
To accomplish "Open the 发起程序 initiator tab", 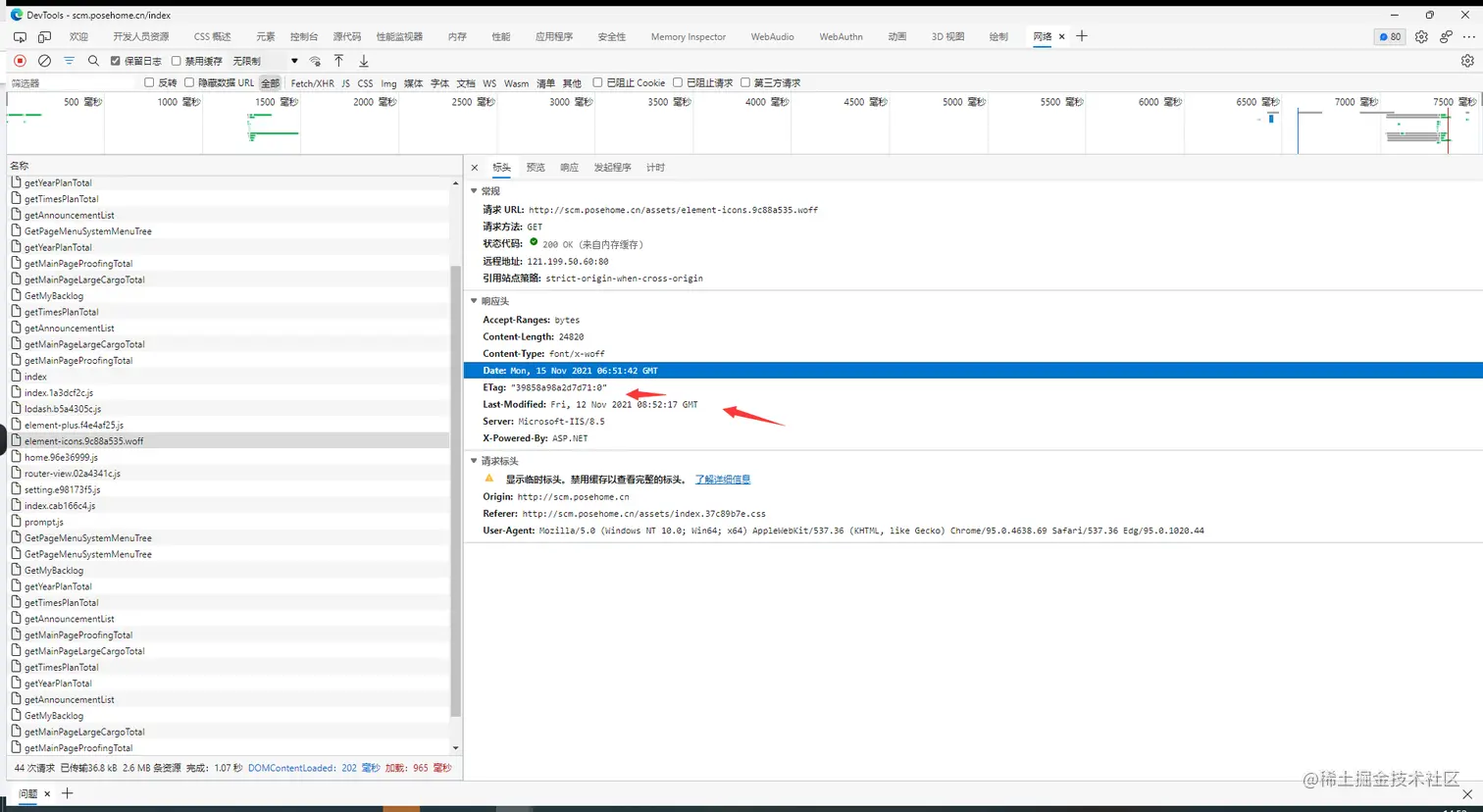I will click(612, 168).
